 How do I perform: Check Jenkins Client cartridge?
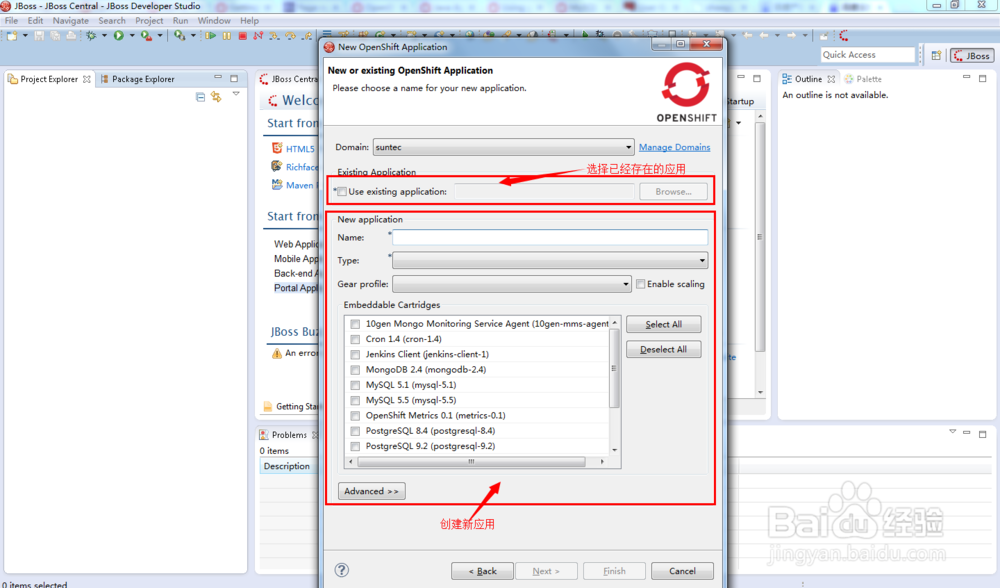coord(355,355)
